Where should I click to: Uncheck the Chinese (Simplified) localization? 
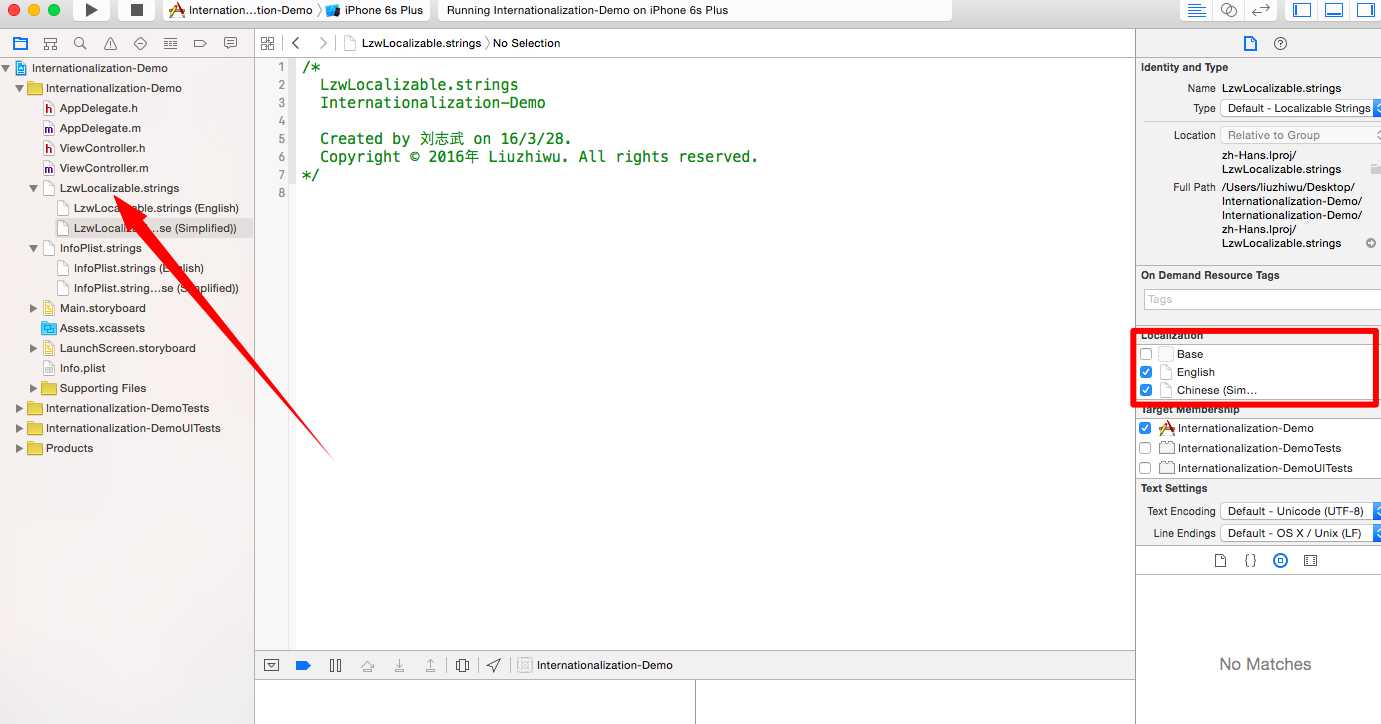[x=1146, y=390]
